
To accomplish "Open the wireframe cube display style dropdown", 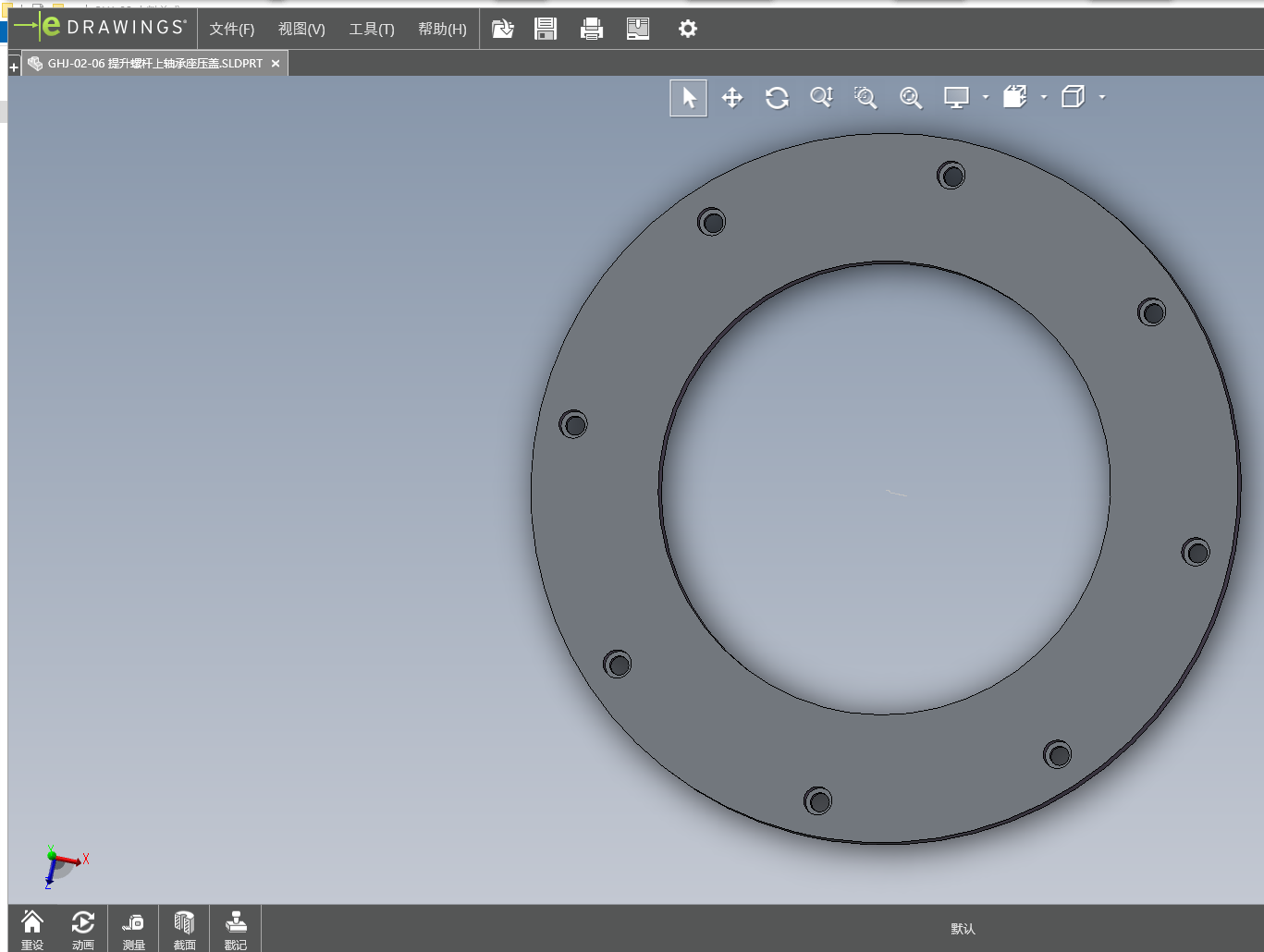I will click(1102, 97).
